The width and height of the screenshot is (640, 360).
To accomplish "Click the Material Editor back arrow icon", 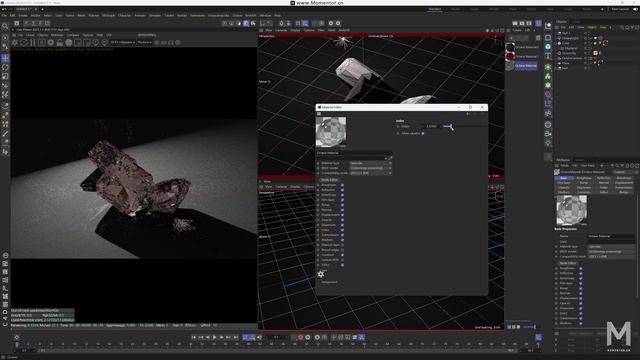I will click(468, 114).
